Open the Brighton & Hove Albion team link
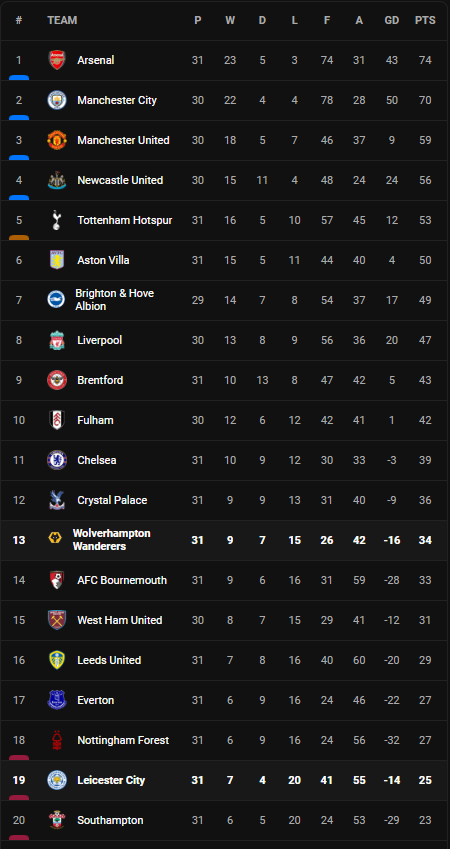The image size is (450, 849). [x=114, y=300]
